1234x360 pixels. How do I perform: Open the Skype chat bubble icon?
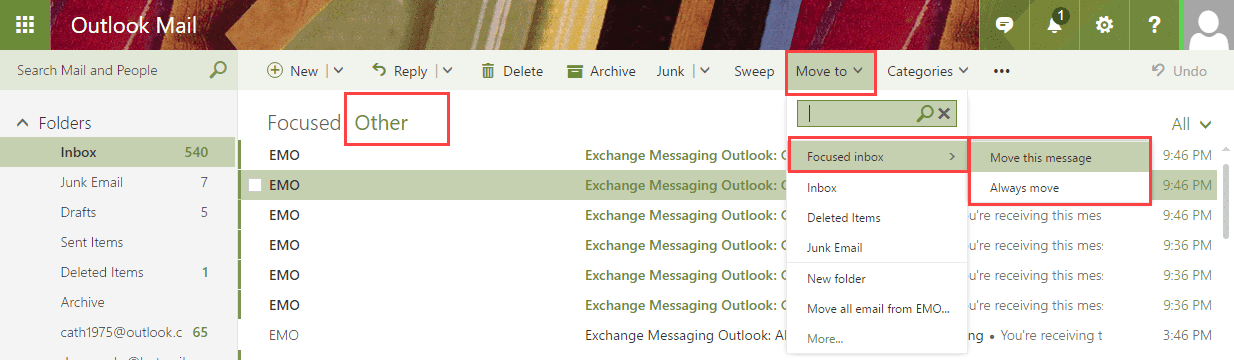[x=1004, y=25]
